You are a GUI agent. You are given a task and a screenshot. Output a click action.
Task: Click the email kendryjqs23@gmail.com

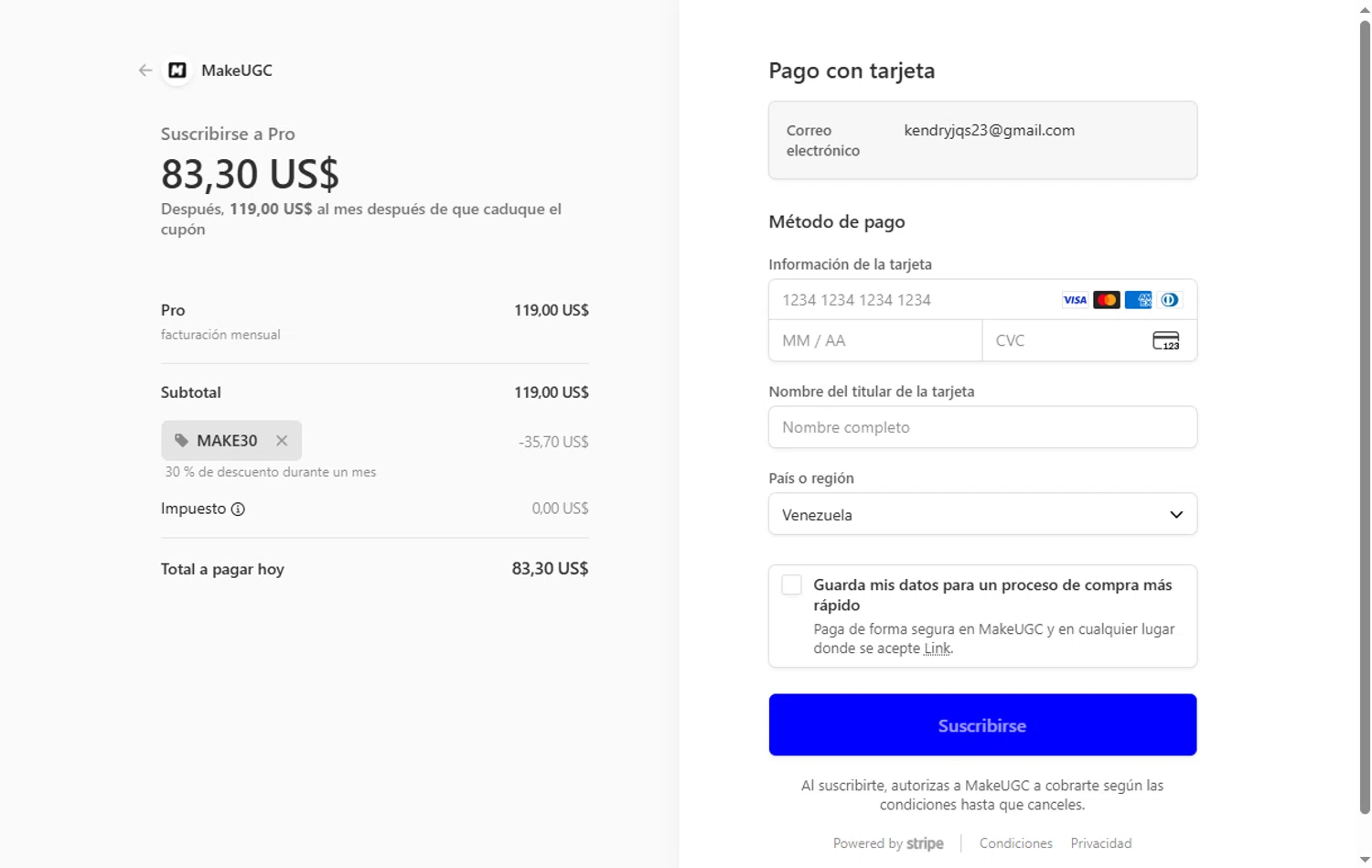pyautogui.click(x=990, y=130)
